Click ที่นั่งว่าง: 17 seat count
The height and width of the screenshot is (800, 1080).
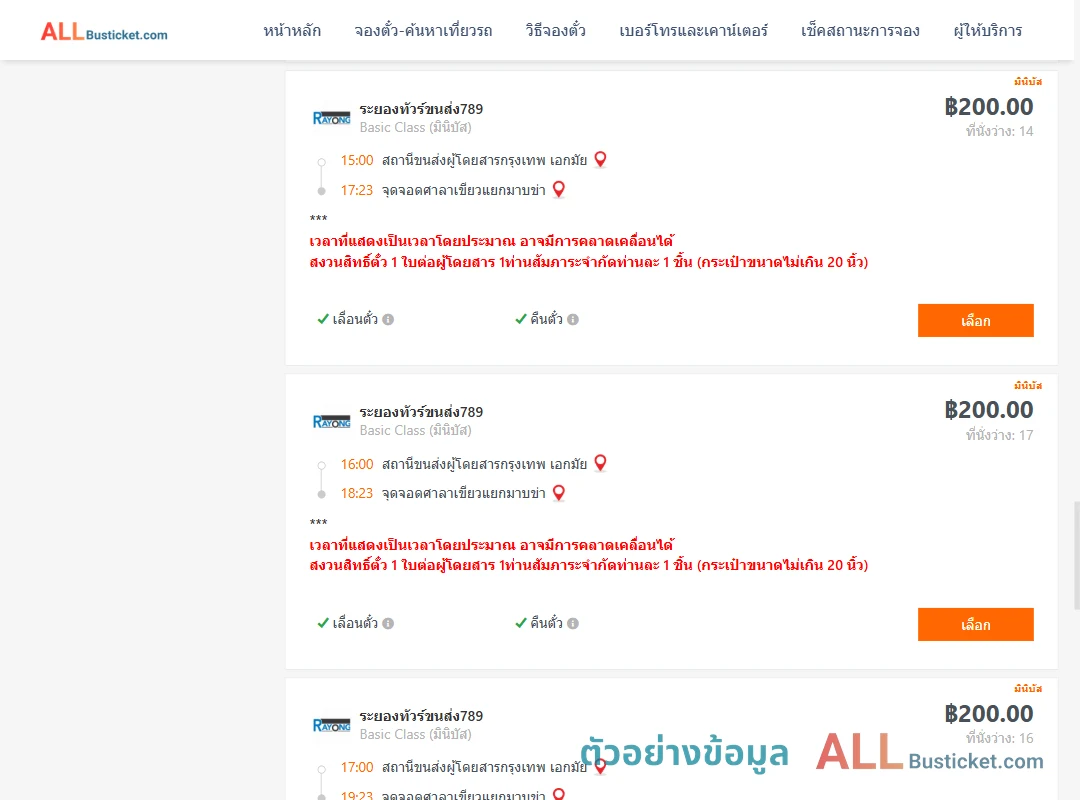pos(999,435)
